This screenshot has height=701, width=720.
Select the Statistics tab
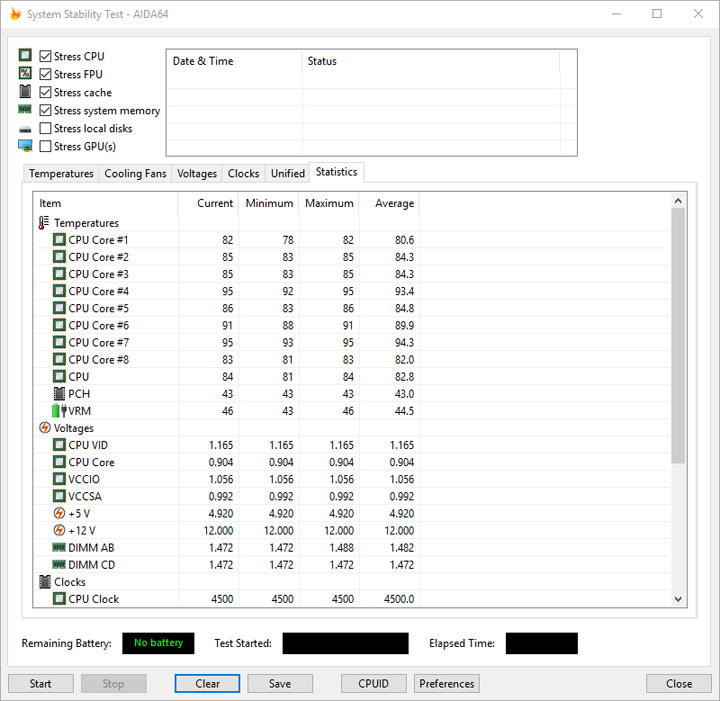[x=337, y=172]
